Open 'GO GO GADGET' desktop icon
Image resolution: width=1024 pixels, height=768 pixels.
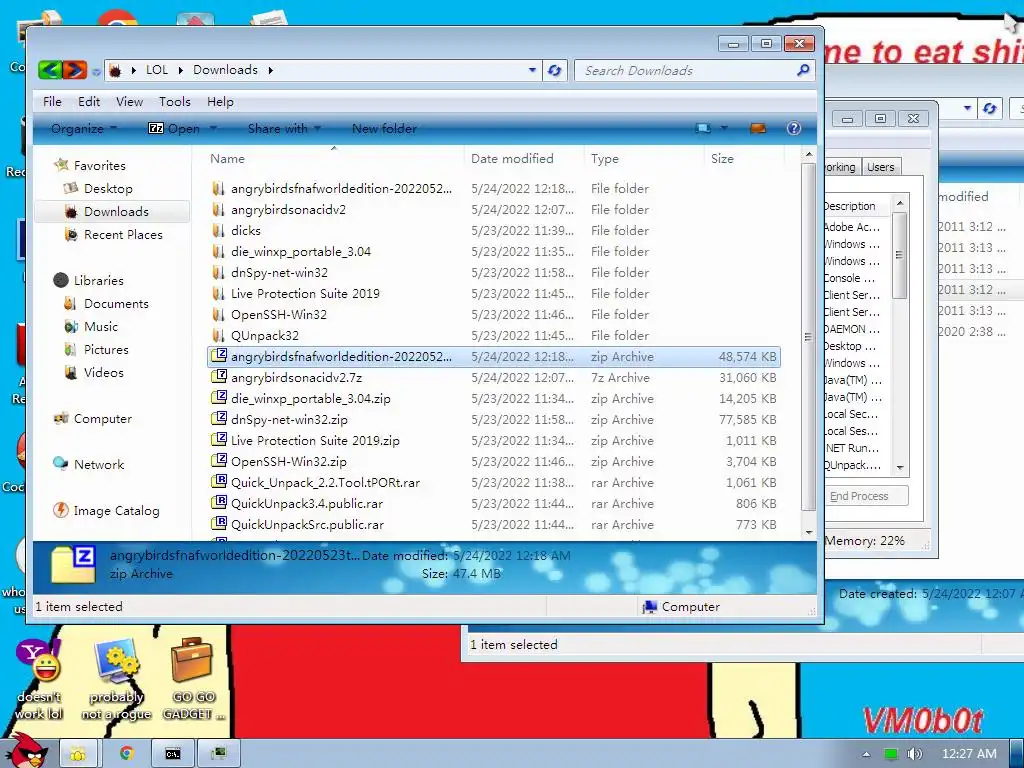[193, 680]
